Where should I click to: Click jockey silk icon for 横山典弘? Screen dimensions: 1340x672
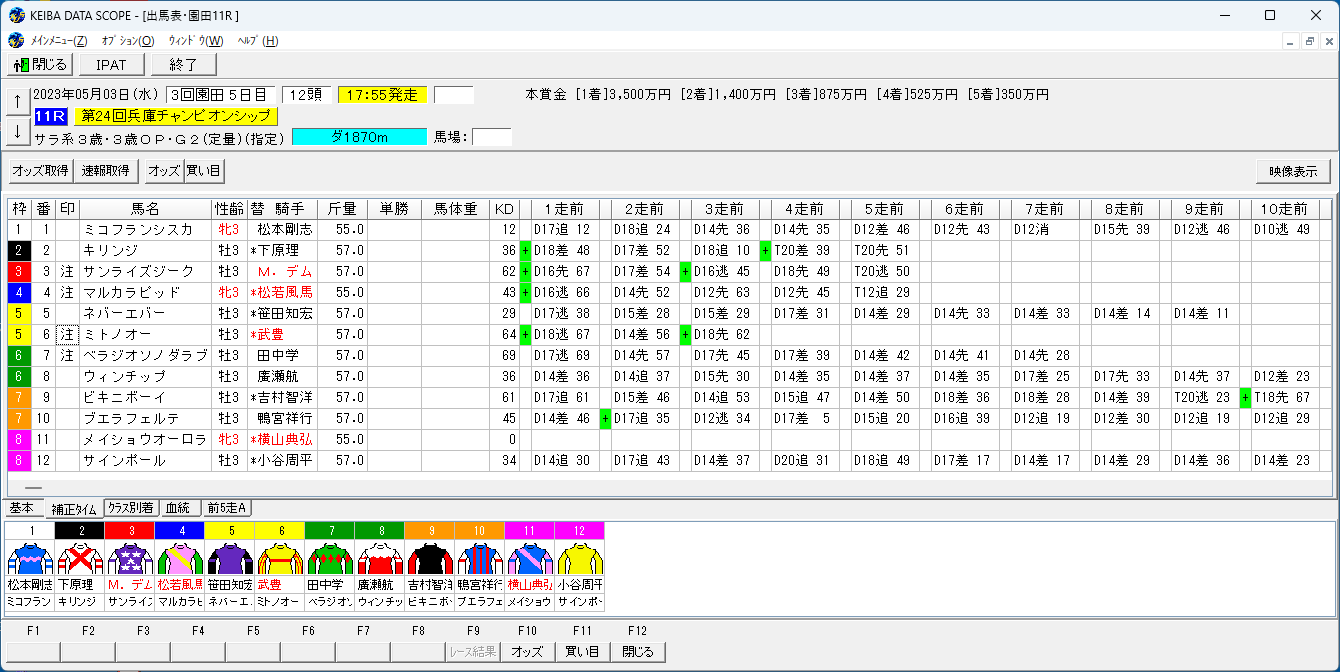[529, 557]
